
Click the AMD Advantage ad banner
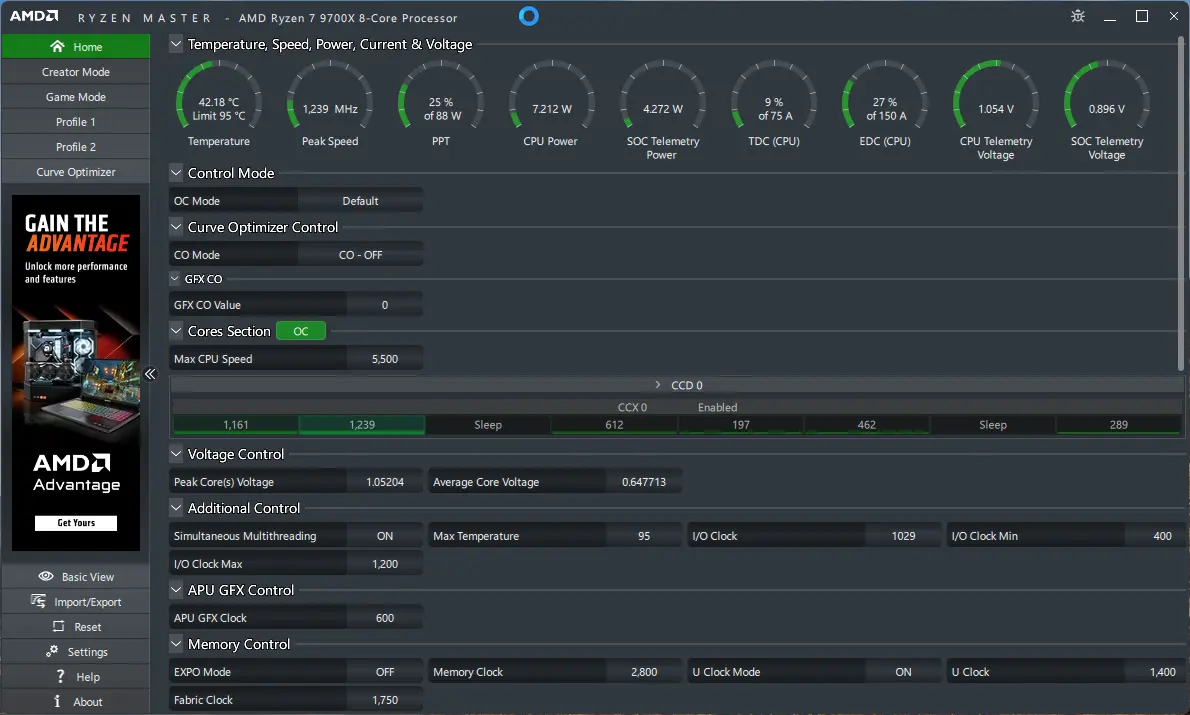[x=76, y=373]
